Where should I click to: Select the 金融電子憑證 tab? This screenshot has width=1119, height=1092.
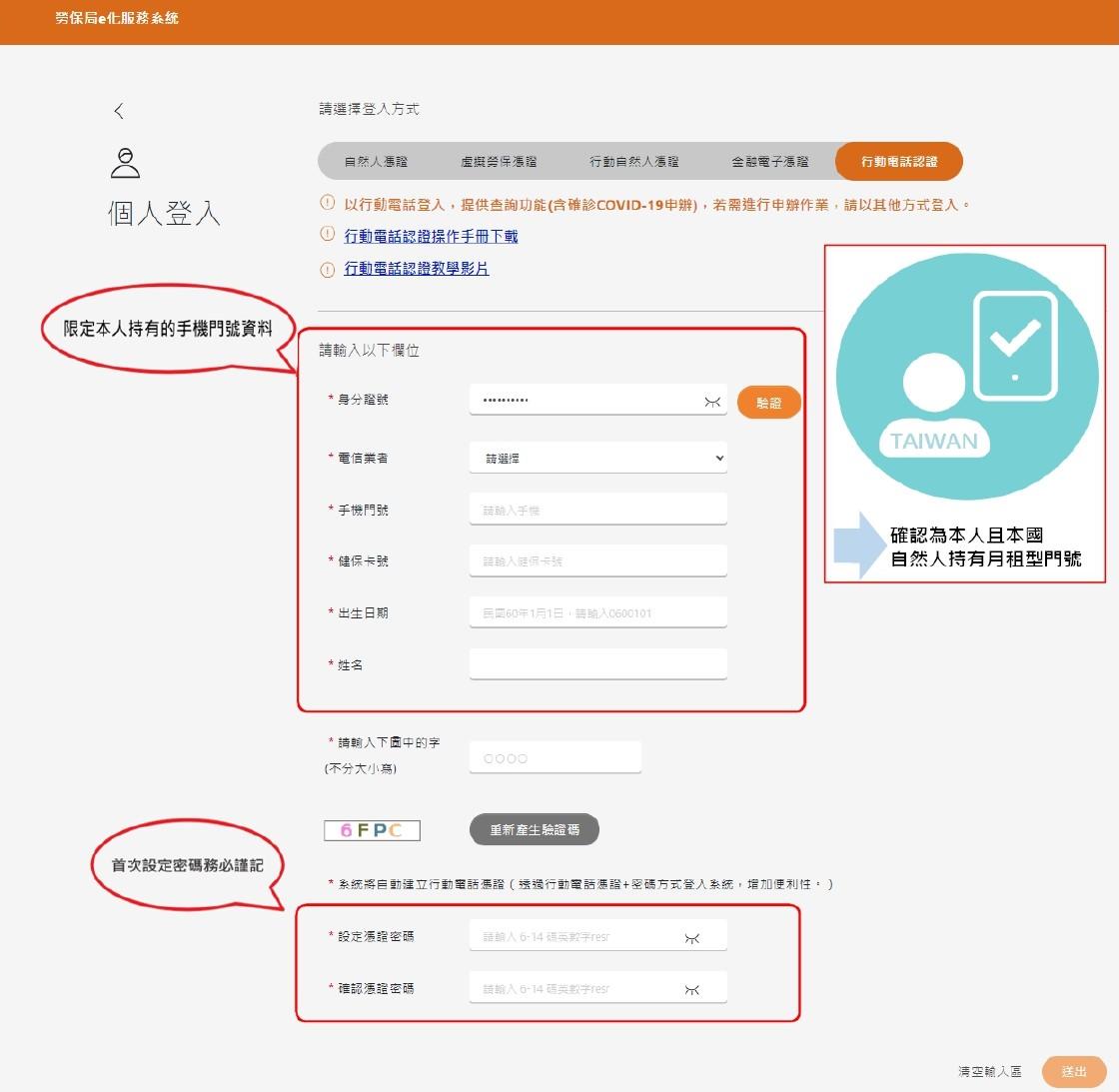(x=770, y=162)
